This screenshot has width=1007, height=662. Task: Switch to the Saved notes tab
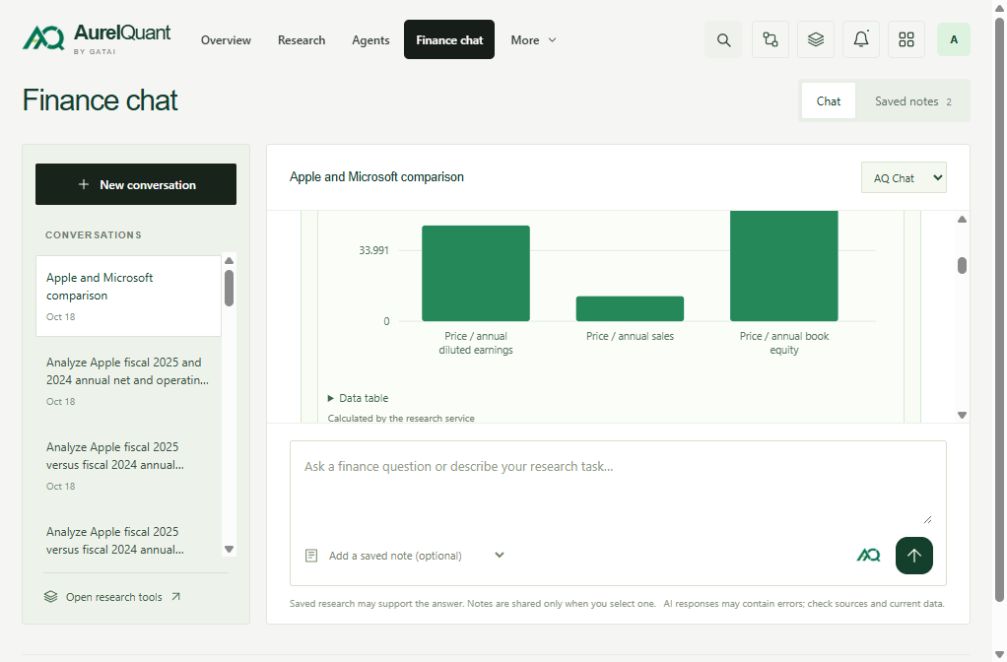[913, 101]
